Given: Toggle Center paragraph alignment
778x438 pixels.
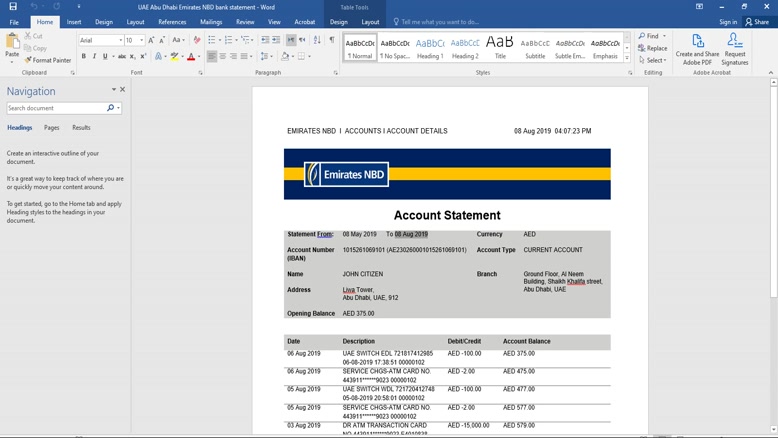Looking at the screenshot, I should (x=223, y=57).
